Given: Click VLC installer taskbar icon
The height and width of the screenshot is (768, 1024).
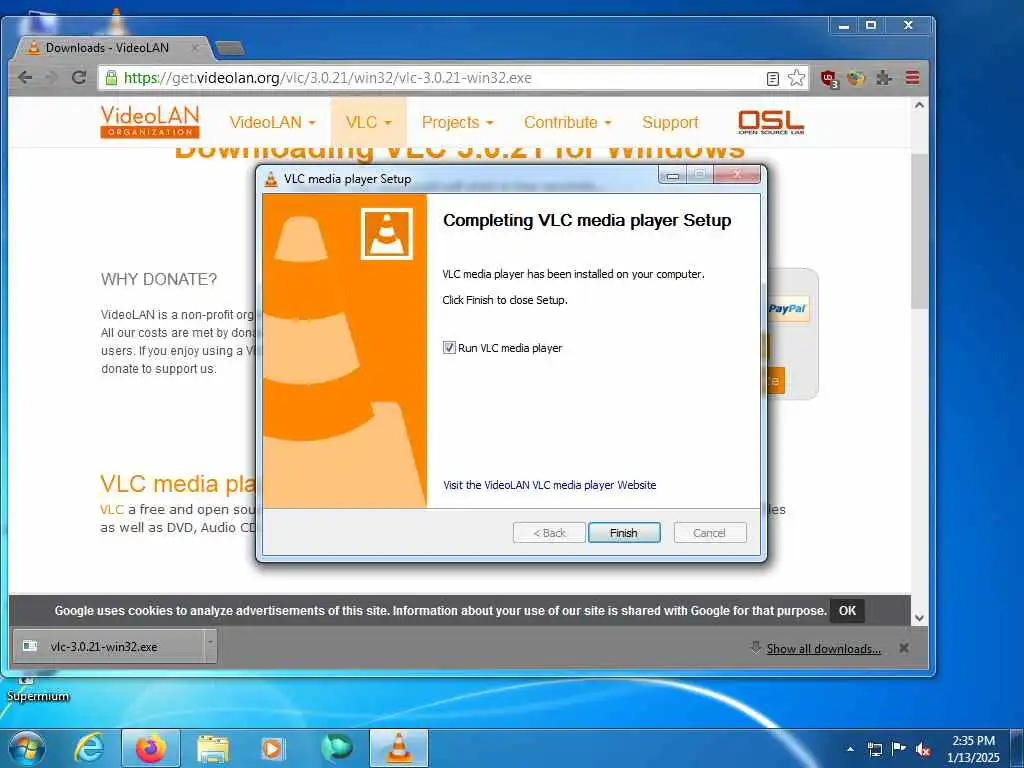Looking at the screenshot, I should pos(399,748).
